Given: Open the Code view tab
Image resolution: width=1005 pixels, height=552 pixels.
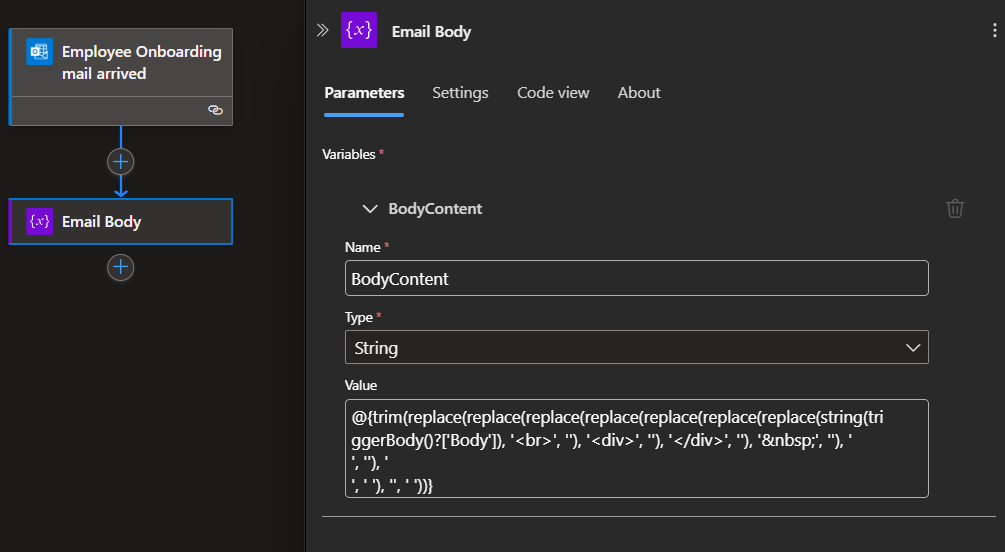Looking at the screenshot, I should pos(553,93).
